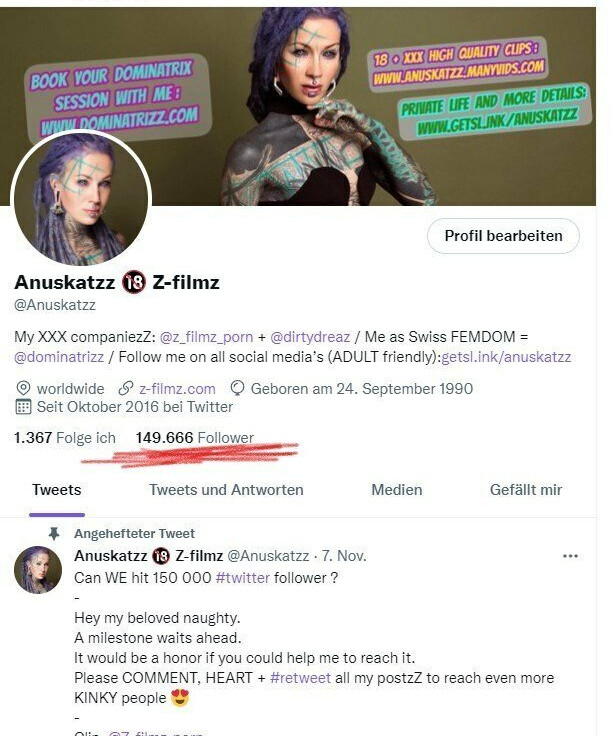Visit the z-filmz.com website link

point(177,389)
